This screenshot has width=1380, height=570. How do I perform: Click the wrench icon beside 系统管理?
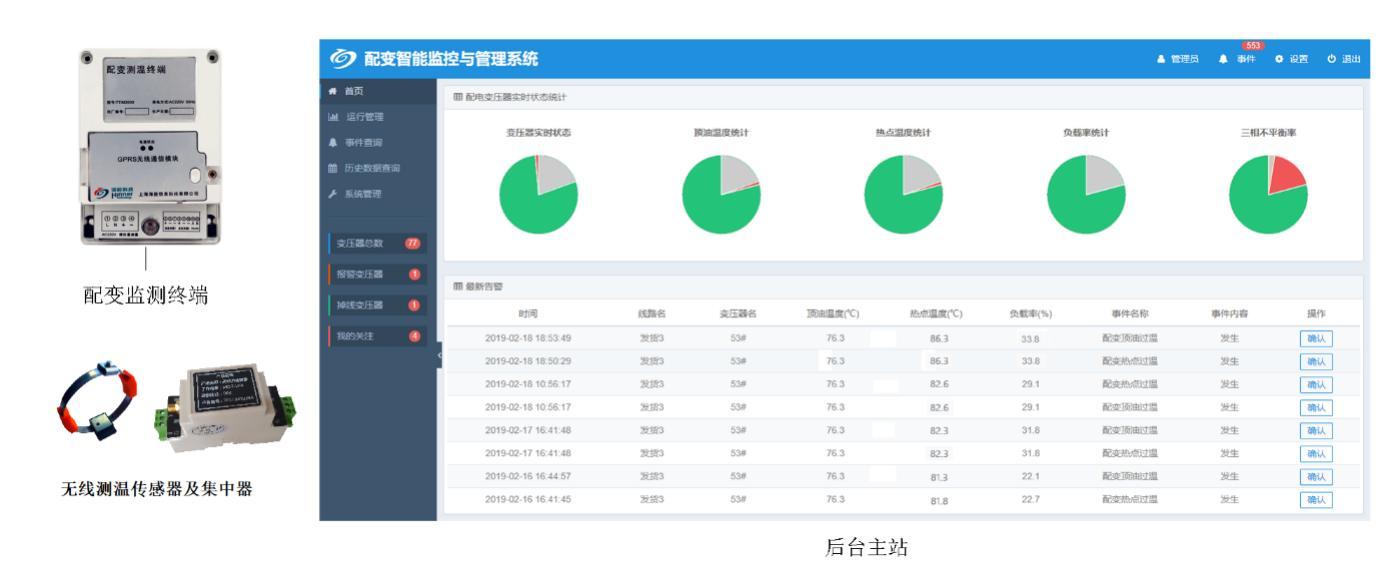click(330, 193)
